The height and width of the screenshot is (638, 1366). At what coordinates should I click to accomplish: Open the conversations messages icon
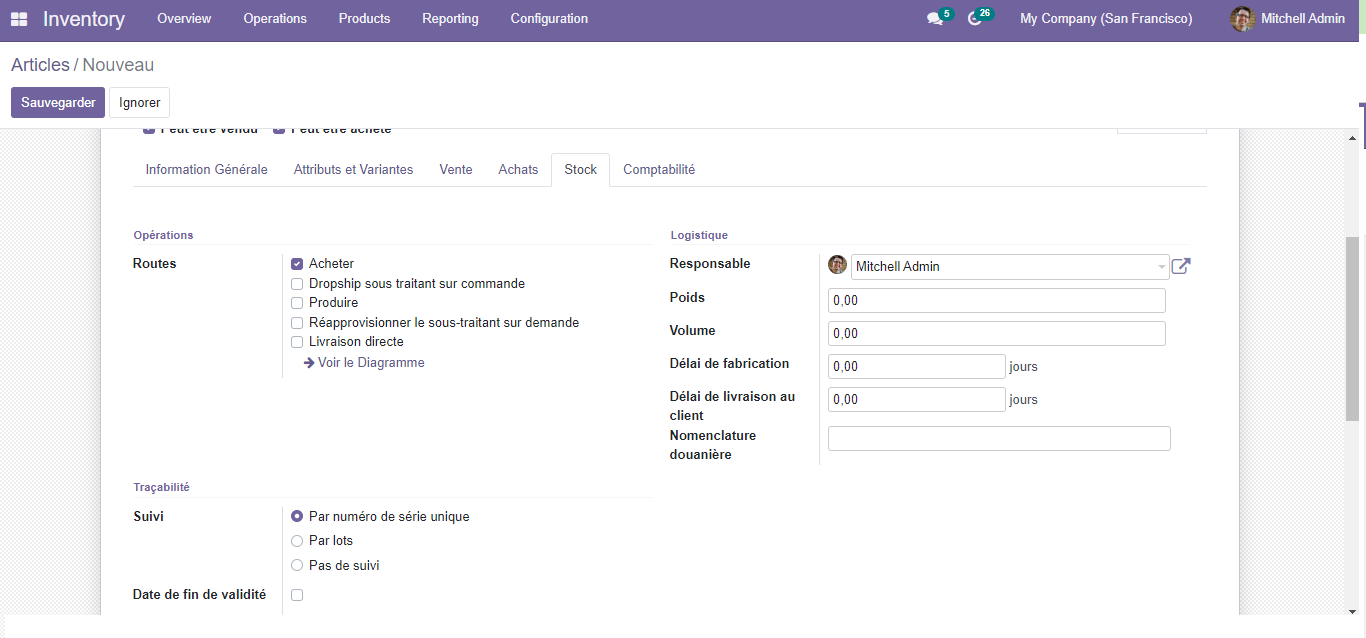935,19
